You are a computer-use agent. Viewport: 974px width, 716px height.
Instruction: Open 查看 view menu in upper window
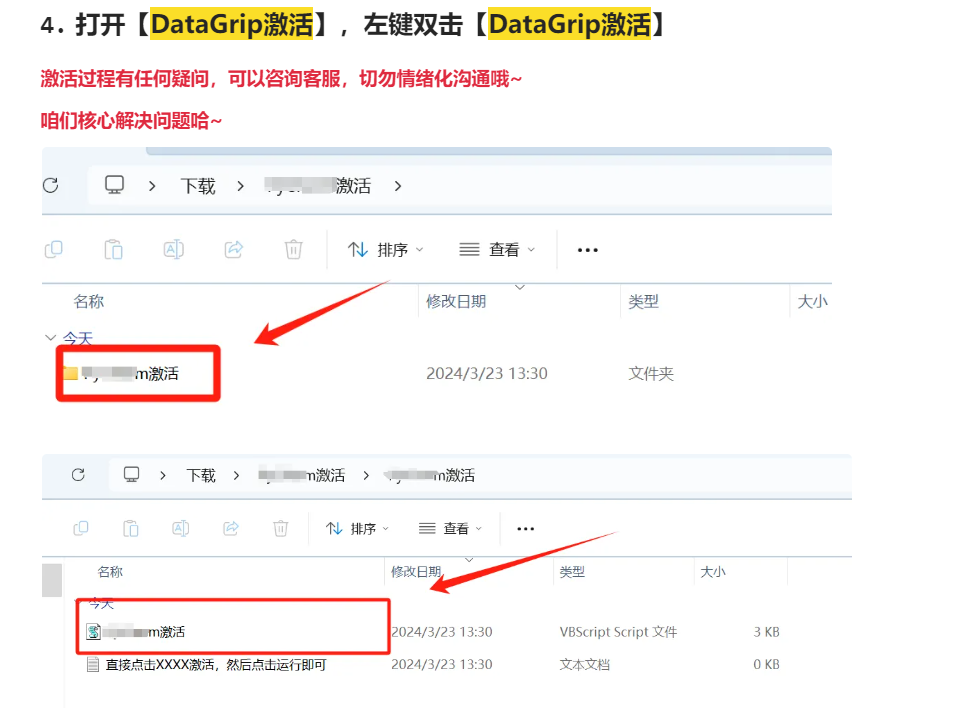pyautogui.click(x=497, y=250)
